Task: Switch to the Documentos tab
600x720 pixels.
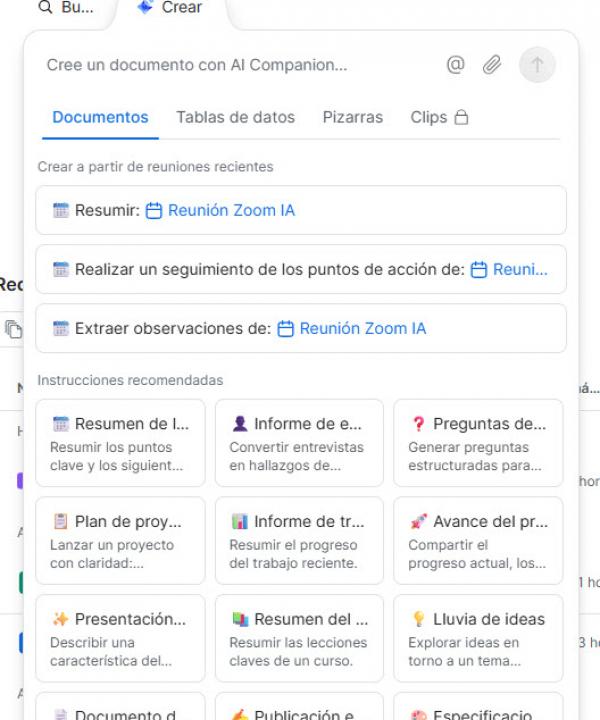Action: click(x=100, y=117)
